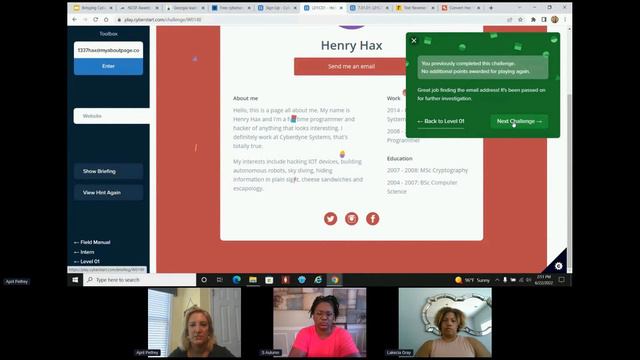Expand the system tray hidden icons chevron
The image size is (640, 360).
(497, 280)
